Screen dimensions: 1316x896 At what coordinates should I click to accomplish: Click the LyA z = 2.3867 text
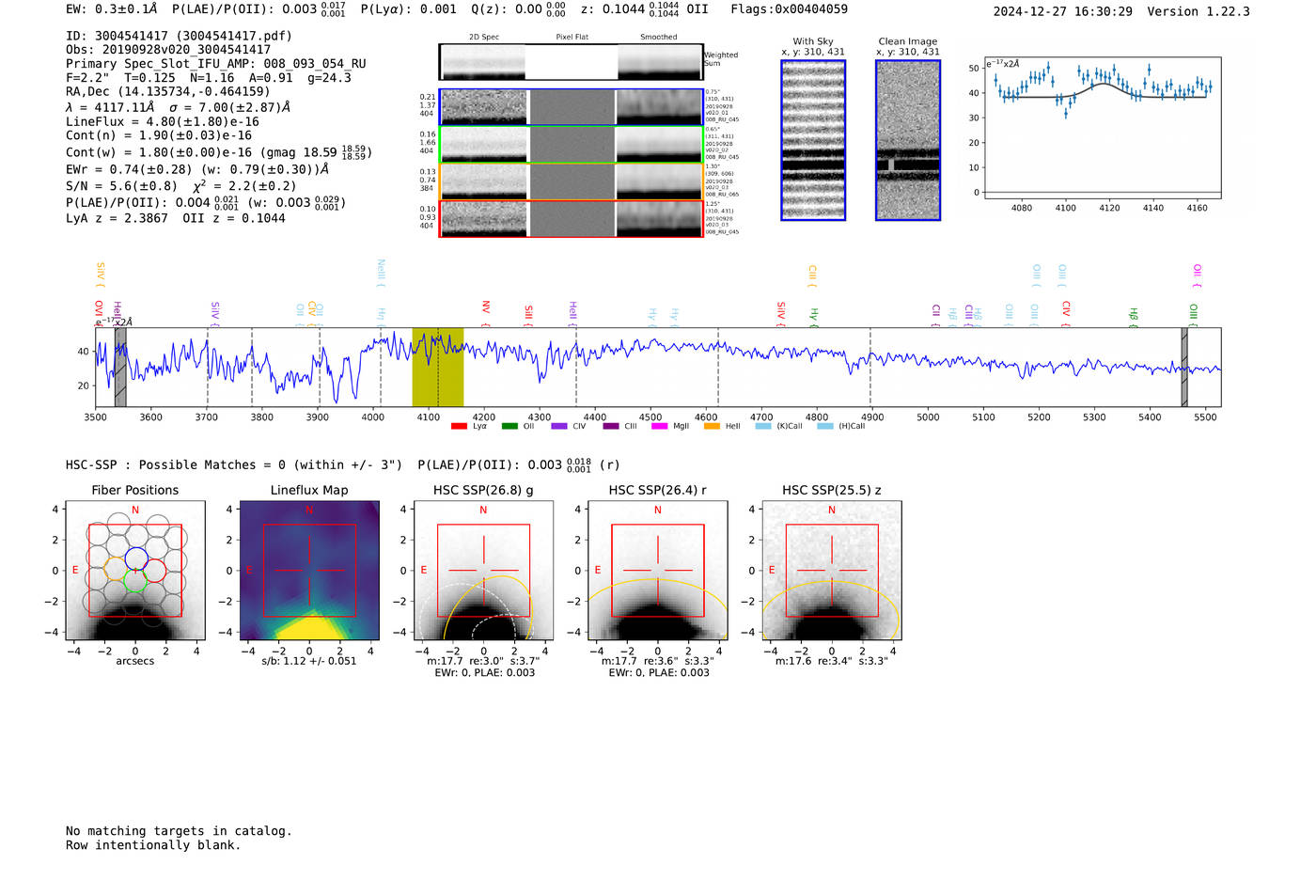tap(117, 218)
